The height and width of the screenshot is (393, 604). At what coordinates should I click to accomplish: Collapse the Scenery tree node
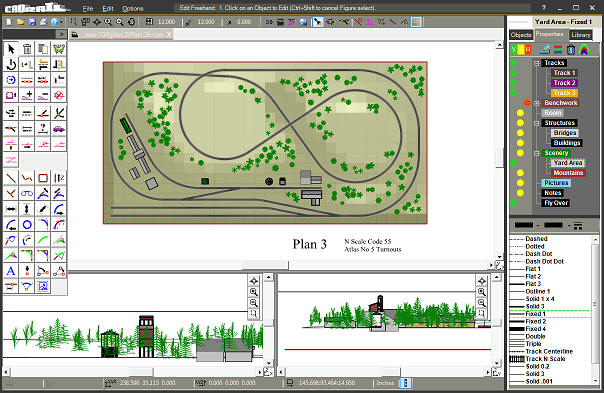536,153
